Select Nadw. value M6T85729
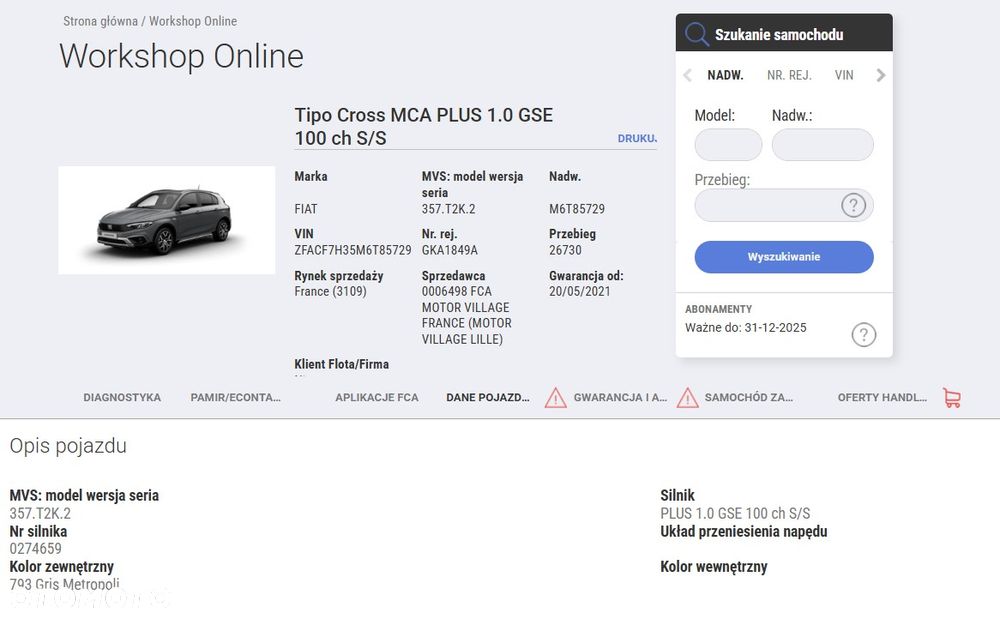The width and height of the screenshot is (1000, 618). click(577, 209)
